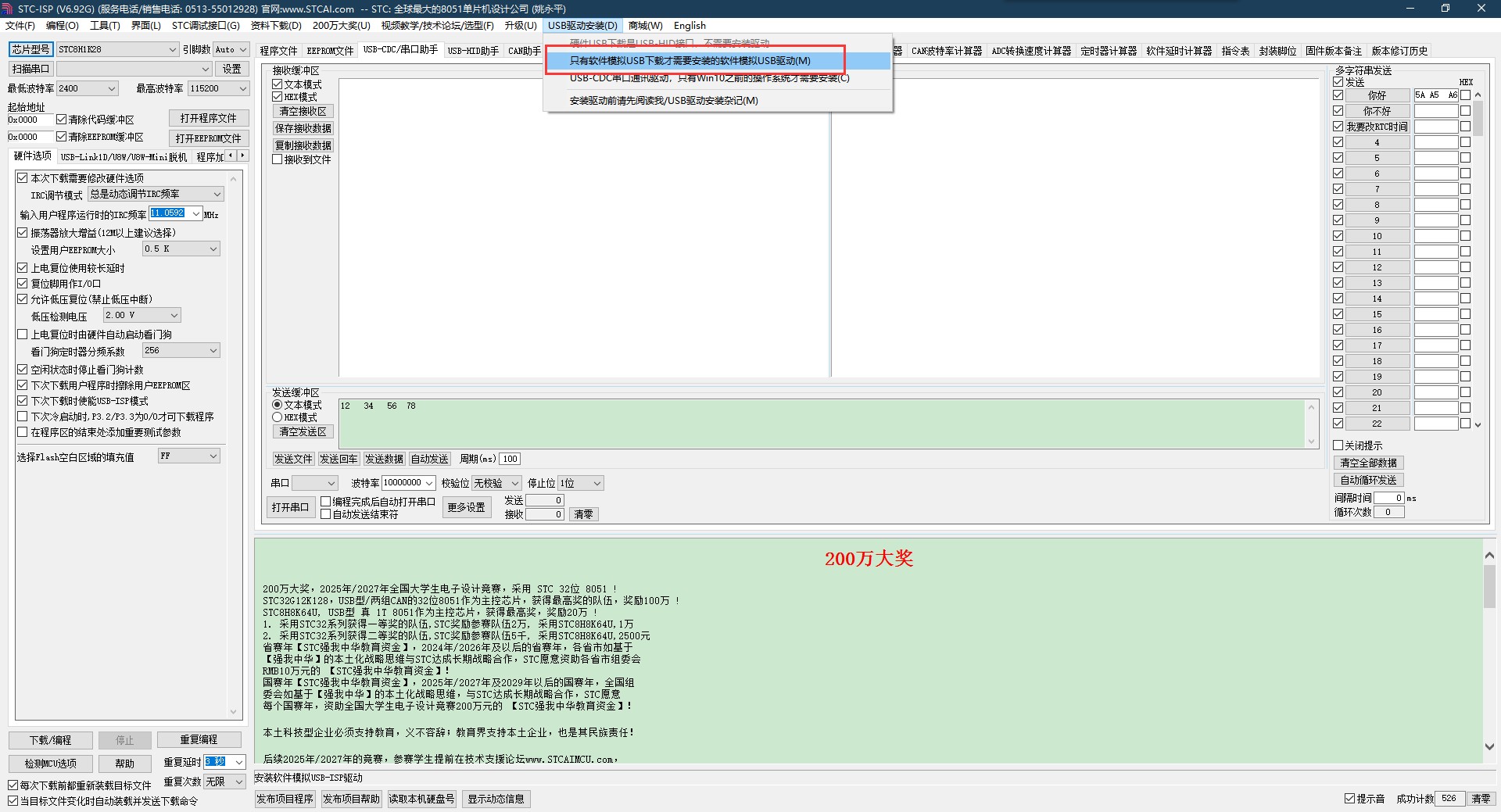Open 安装驱动前请先阅读我/USB驱动安装杂记(M)
Viewport: 1501px width, 812px height.
tap(718, 100)
